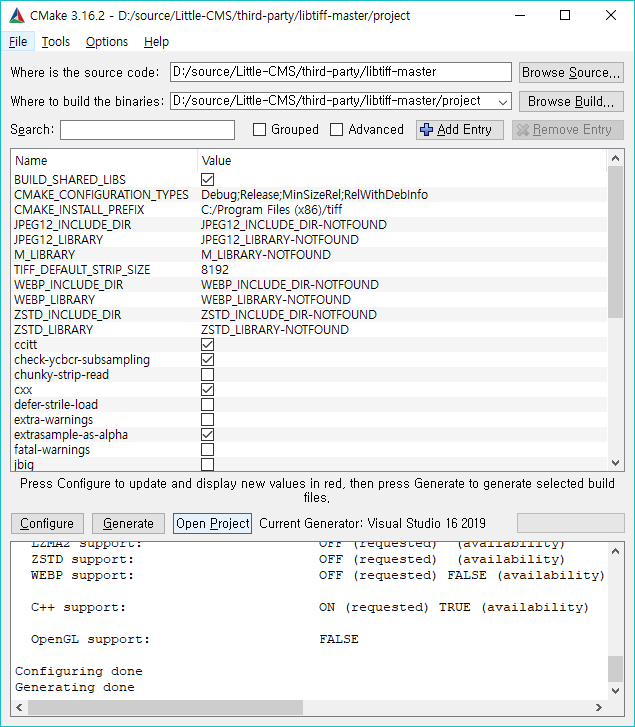The height and width of the screenshot is (727, 635).
Task: Click the Generate button
Action: pos(128,523)
